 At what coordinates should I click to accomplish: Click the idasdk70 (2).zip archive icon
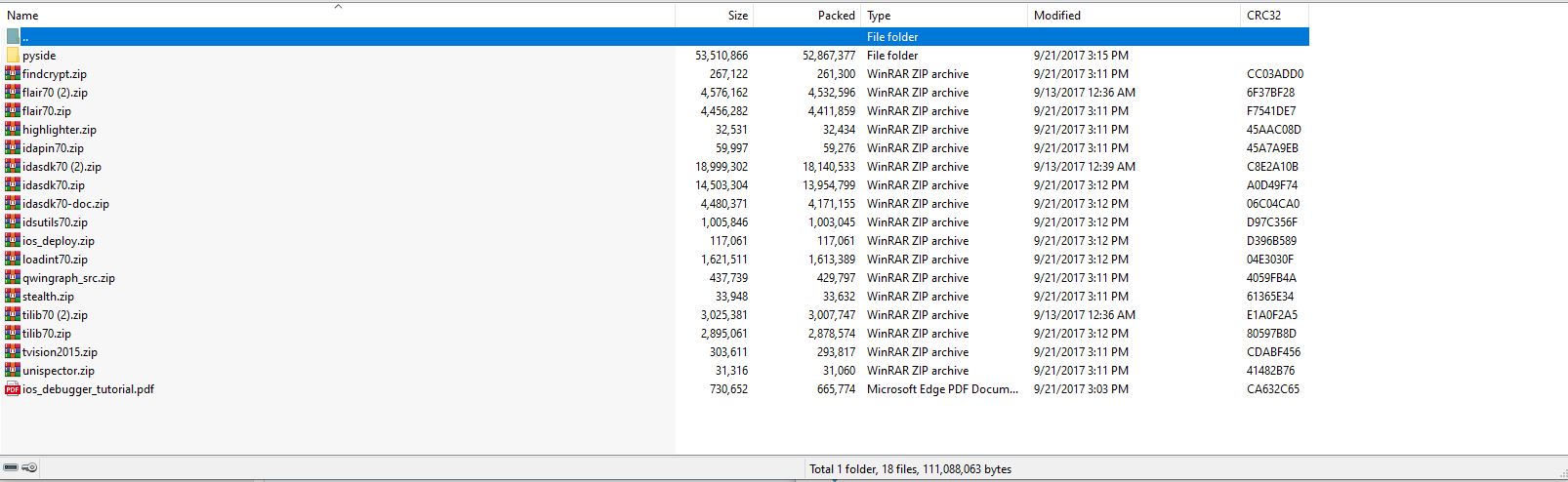(13, 166)
